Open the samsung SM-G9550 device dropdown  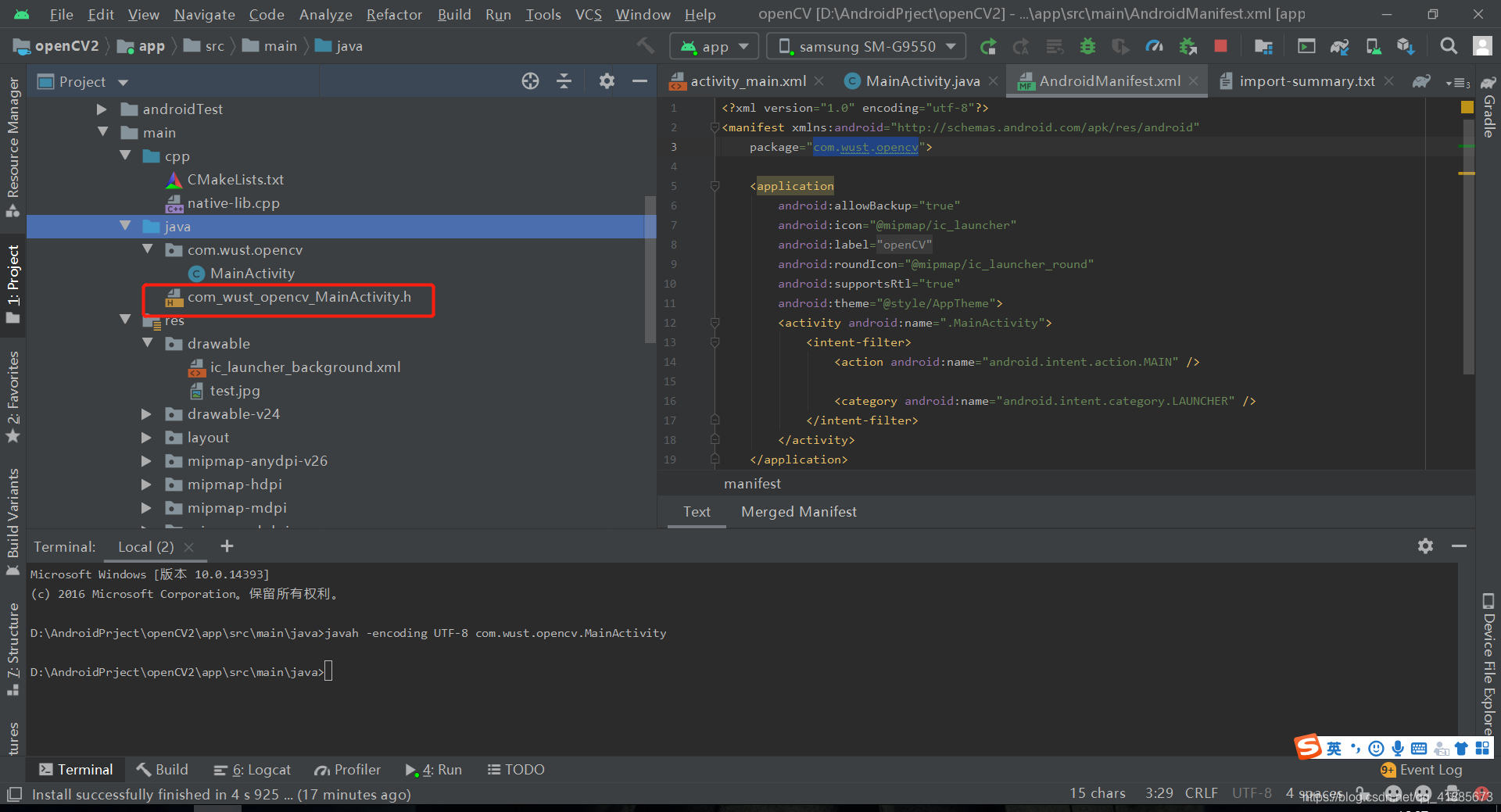866,47
